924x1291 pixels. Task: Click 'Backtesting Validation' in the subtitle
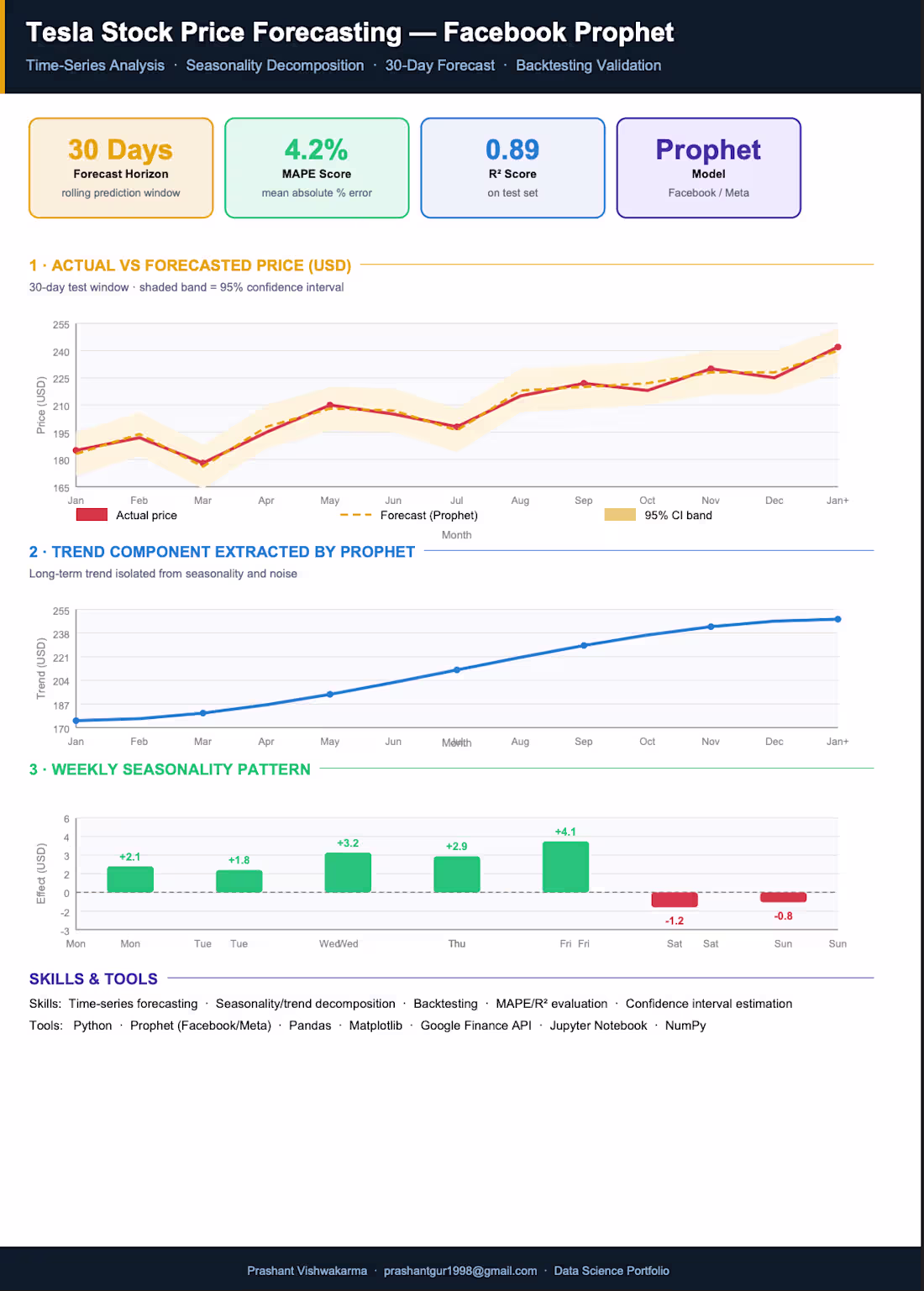click(x=588, y=66)
